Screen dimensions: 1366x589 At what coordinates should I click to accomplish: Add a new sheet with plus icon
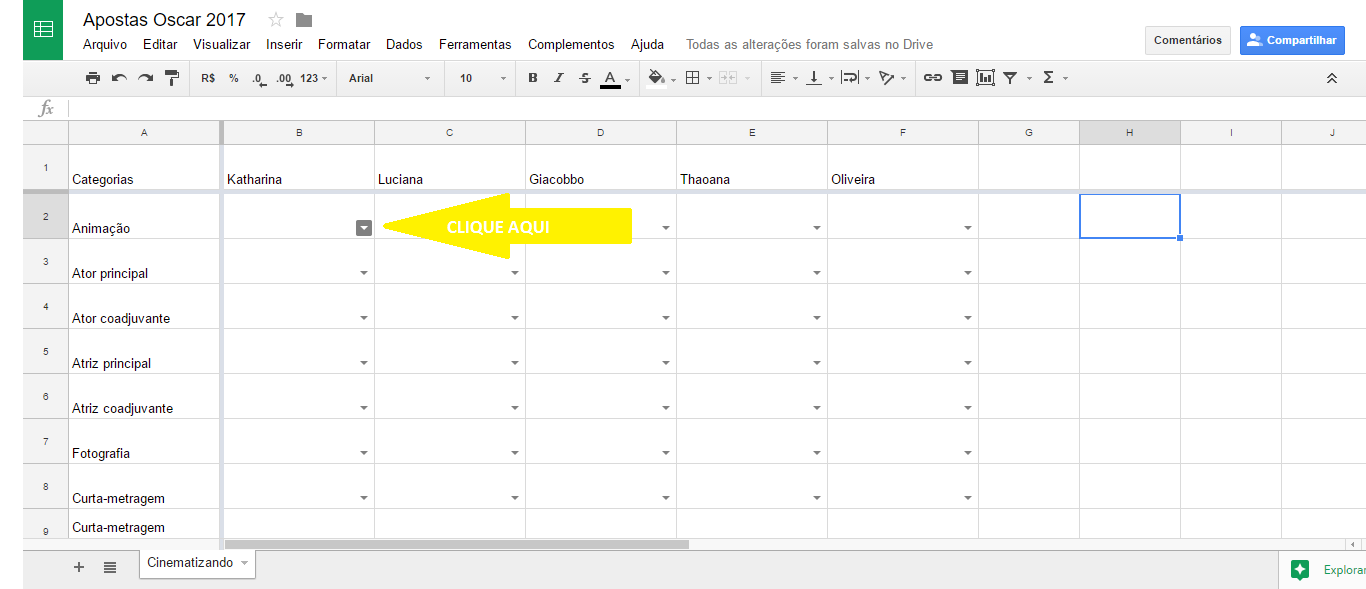[79, 567]
